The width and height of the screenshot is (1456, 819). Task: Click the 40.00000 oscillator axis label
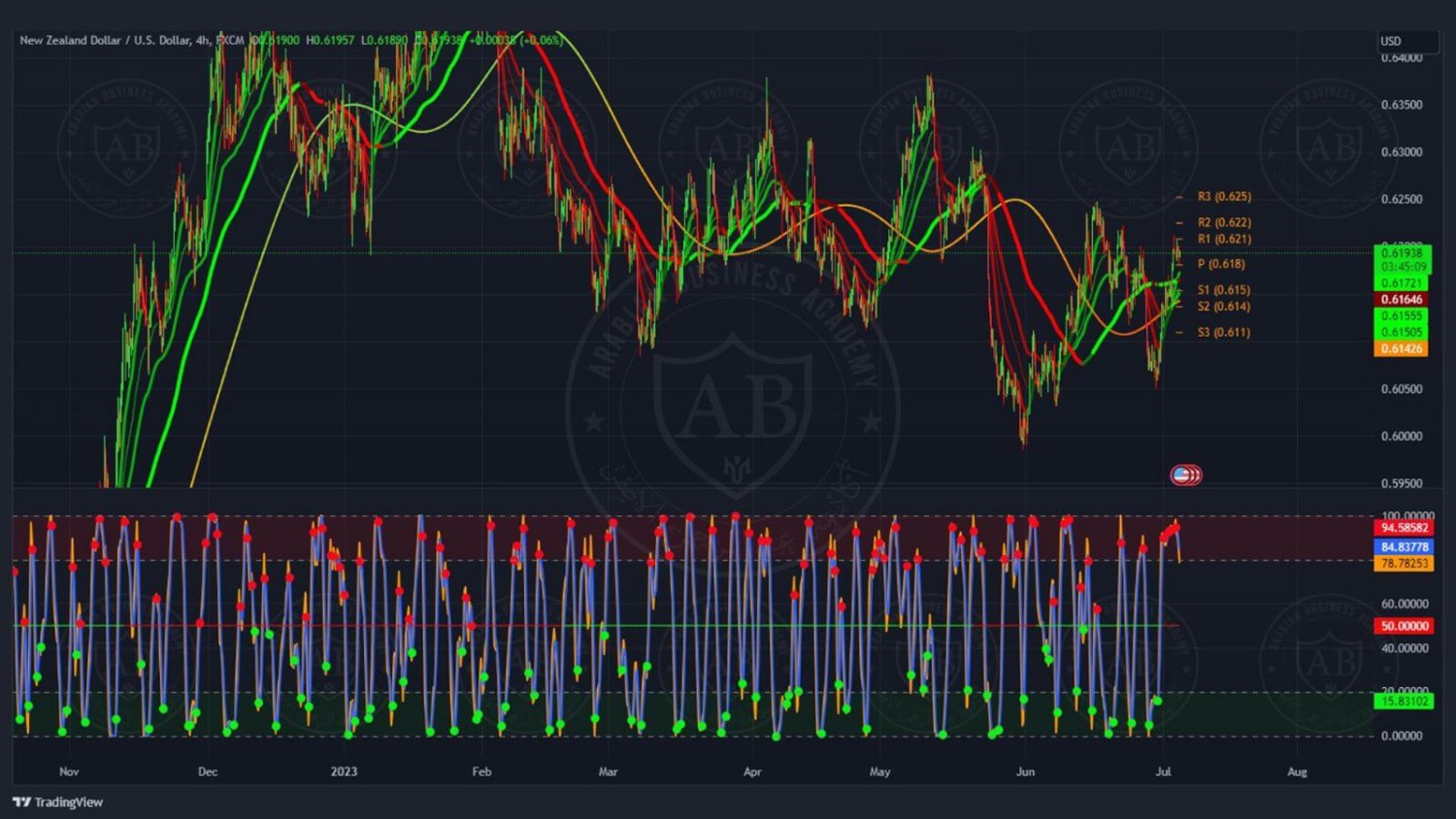tap(1405, 648)
